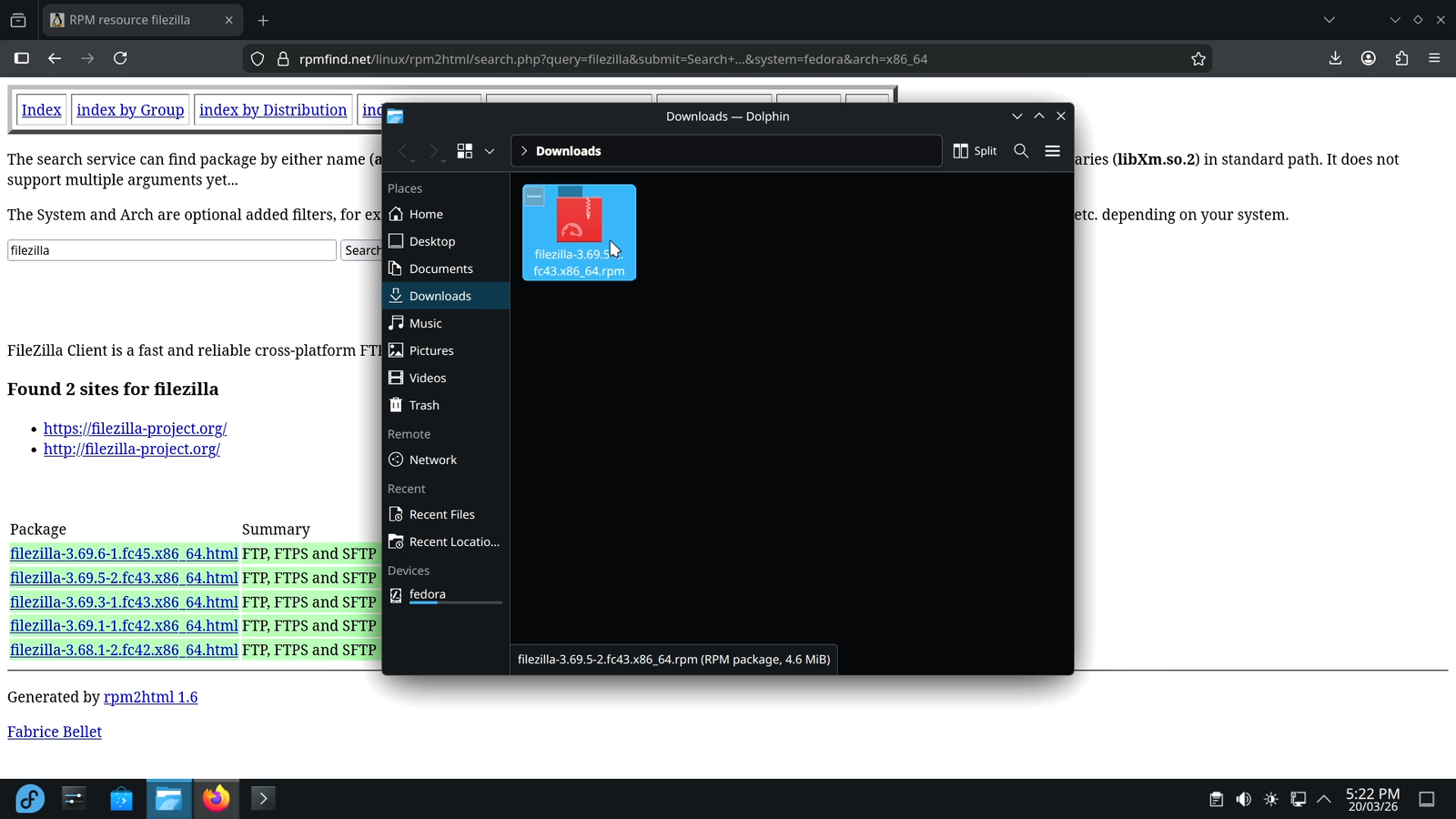Image resolution: width=1456 pixels, height=819 pixels.
Task: Open Firefox sidebar toggle
Action: [22, 58]
